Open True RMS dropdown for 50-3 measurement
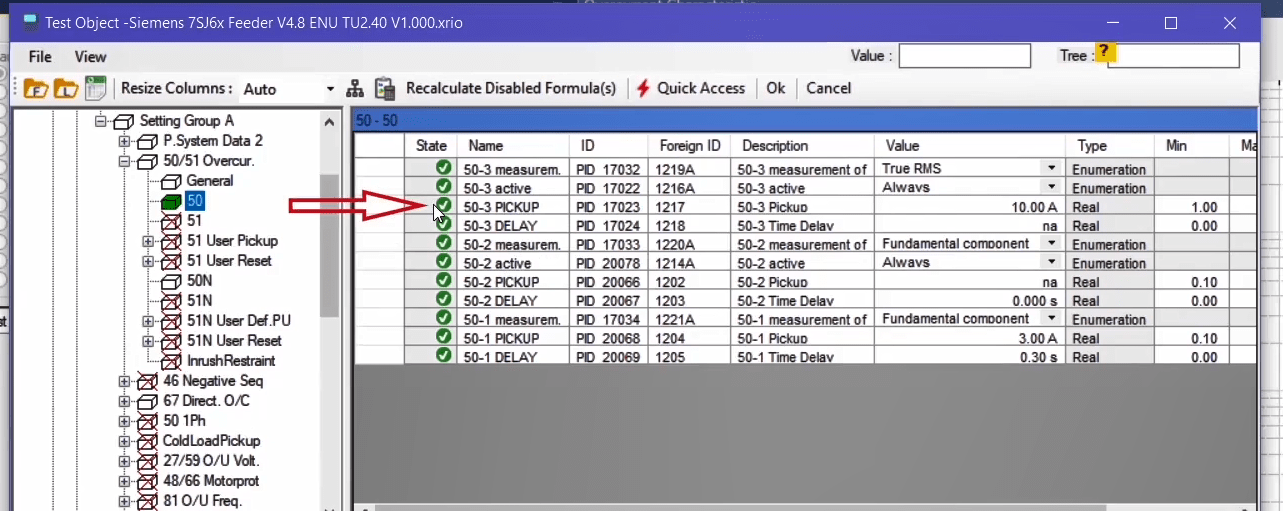1283x511 pixels. 1051,168
